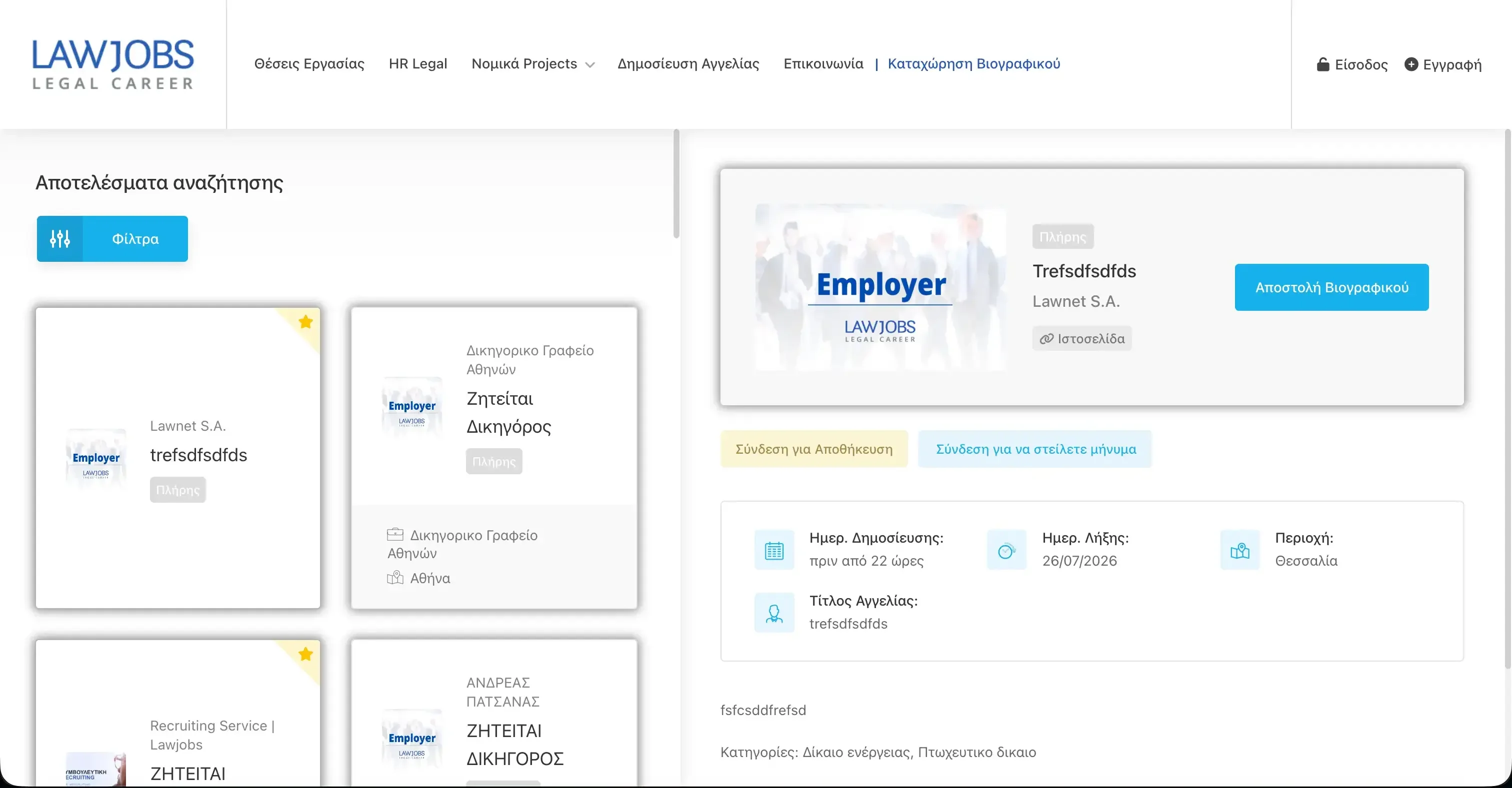The height and width of the screenshot is (788, 1512).
Task: Click map icon for Περιοχή
Action: click(x=1239, y=550)
